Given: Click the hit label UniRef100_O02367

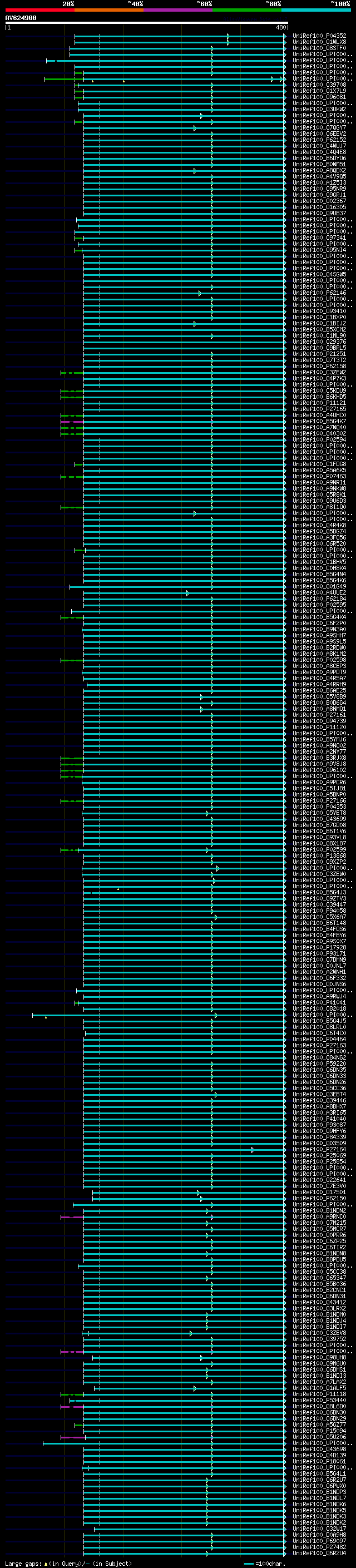Looking at the screenshot, I should pyautogui.click(x=319, y=201).
